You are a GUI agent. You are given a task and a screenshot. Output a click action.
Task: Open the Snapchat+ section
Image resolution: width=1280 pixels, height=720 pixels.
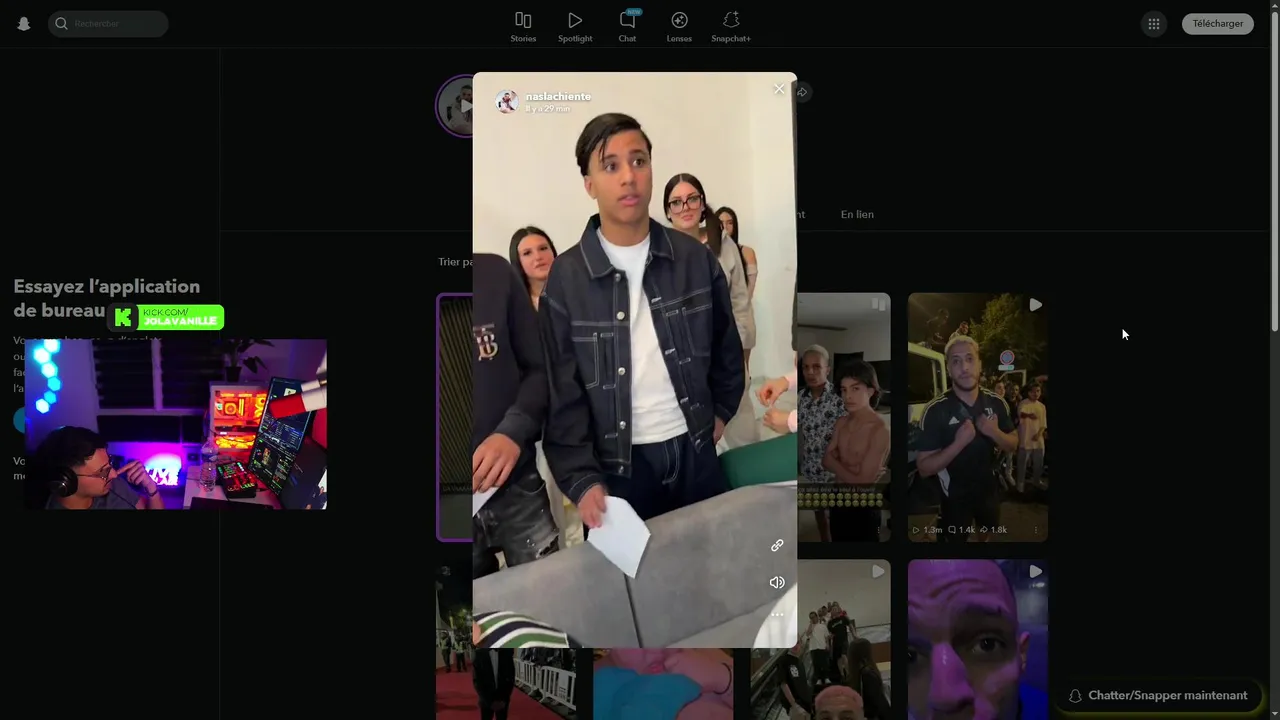(x=731, y=27)
